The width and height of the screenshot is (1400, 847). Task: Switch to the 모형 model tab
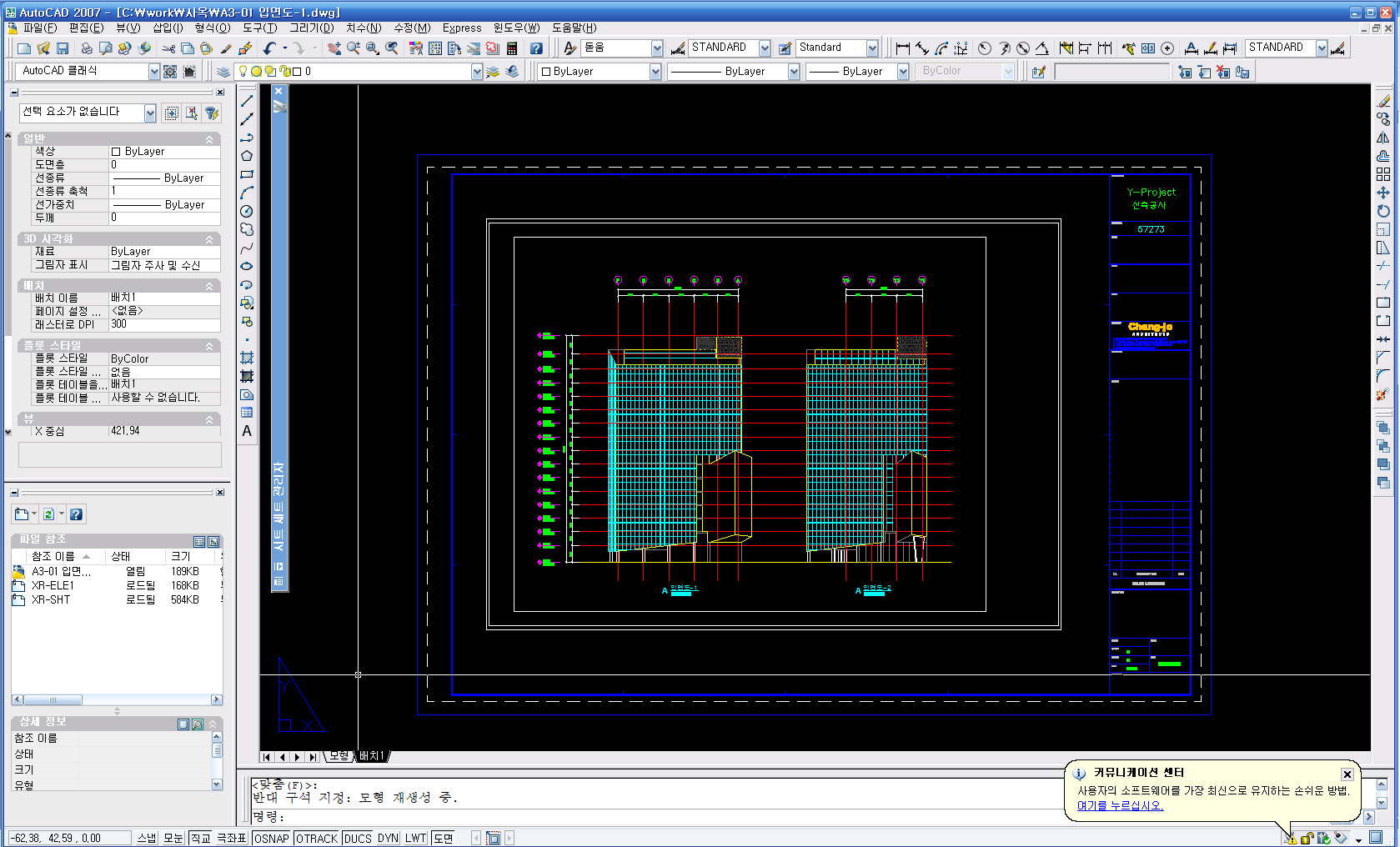(x=339, y=756)
